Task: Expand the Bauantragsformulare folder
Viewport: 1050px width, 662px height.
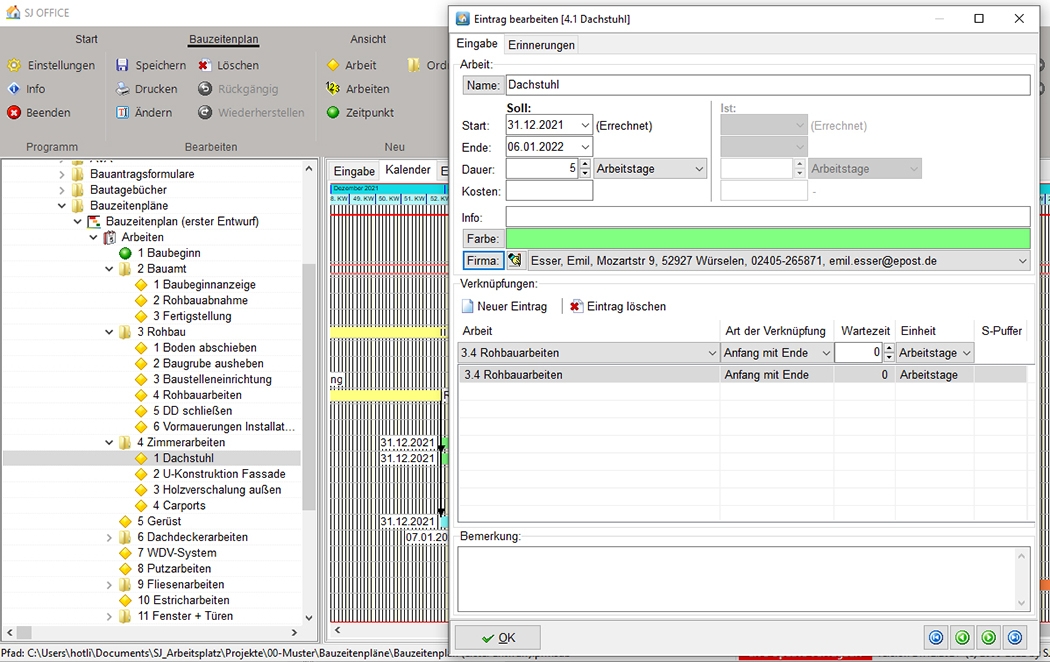Action: (62, 174)
